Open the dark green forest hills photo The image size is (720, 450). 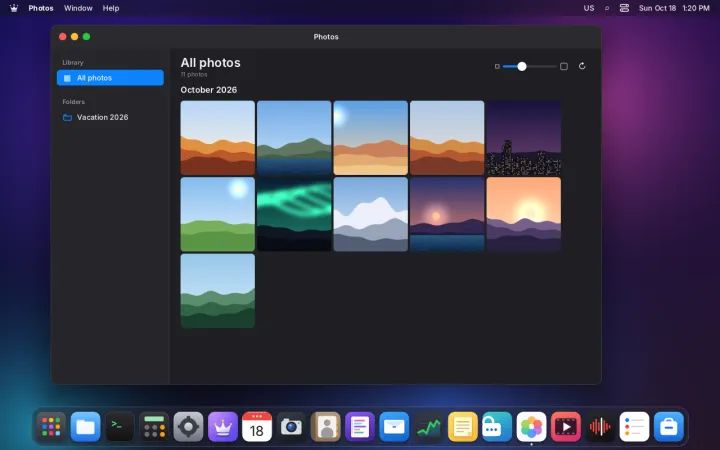coord(218,291)
